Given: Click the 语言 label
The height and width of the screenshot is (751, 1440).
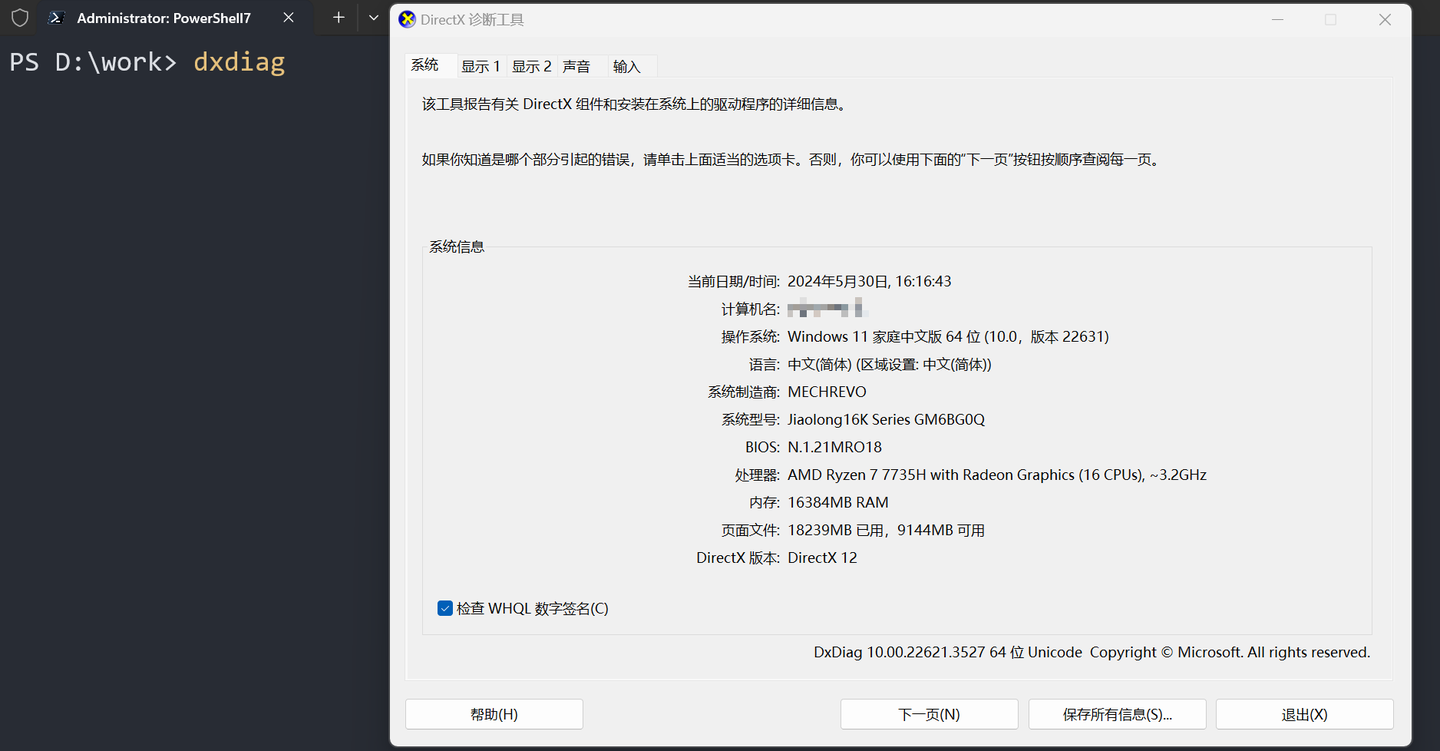Looking at the screenshot, I should [764, 364].
